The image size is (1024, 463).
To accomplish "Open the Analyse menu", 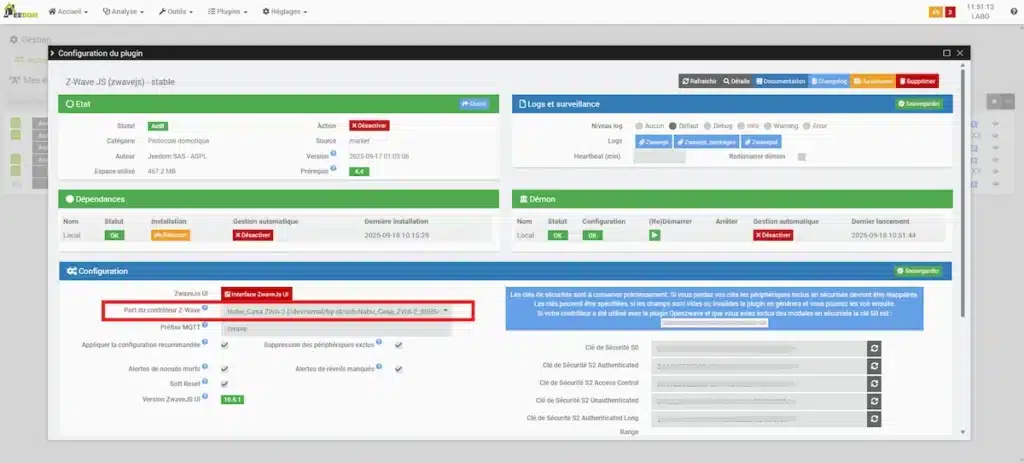I will point(123,12).
